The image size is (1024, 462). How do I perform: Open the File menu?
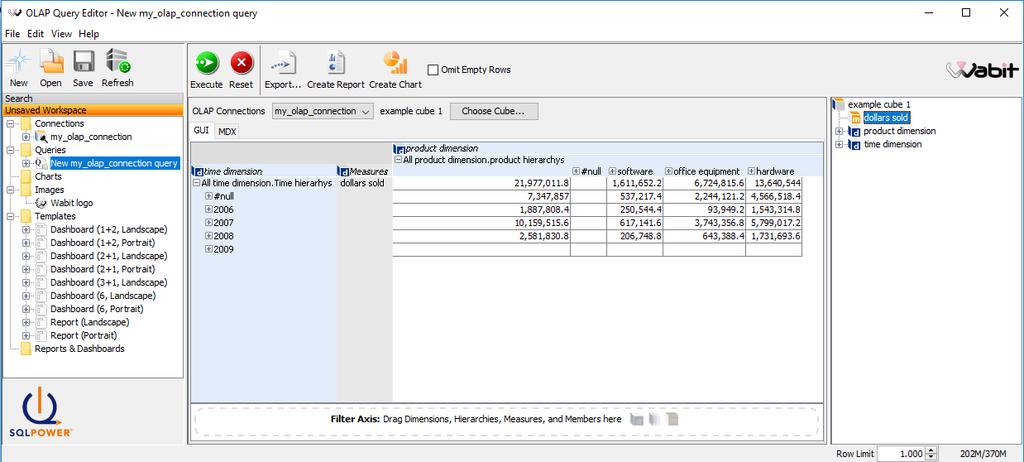[x=12, y=33]
